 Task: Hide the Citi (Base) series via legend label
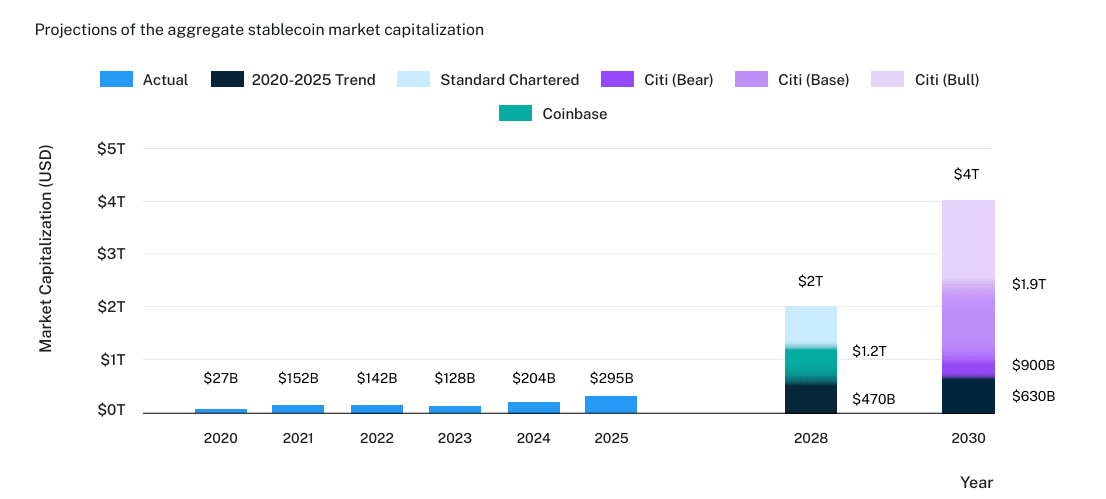point(813,80)
